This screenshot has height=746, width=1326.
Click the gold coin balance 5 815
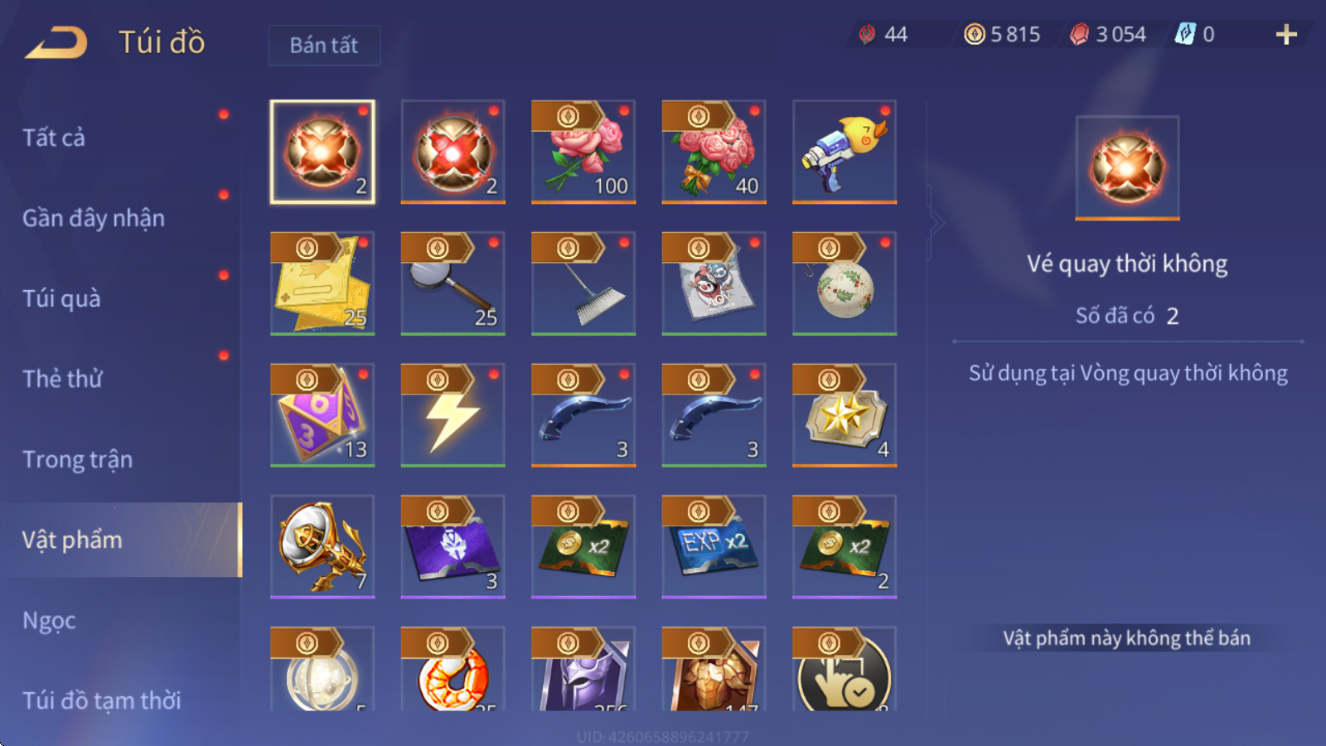1002,35
